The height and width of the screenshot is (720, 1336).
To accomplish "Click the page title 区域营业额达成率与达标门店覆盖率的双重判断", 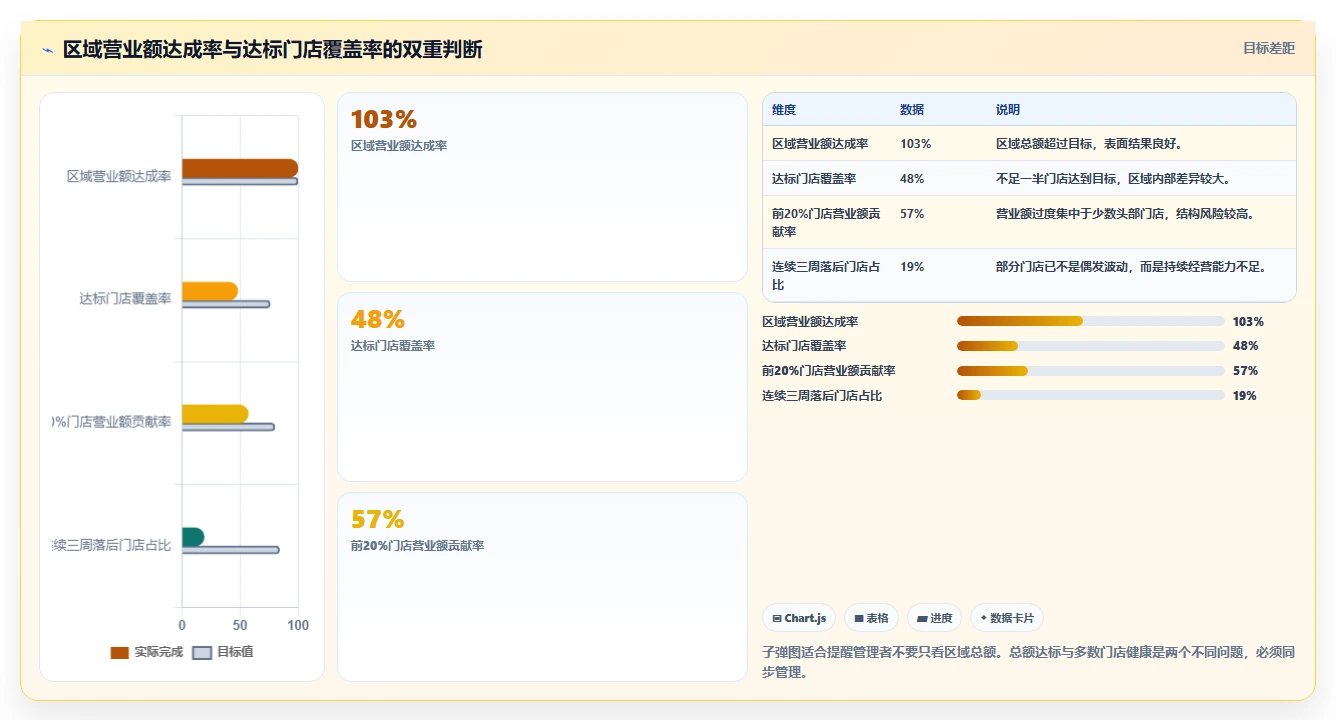I will [x=273, y=49].
